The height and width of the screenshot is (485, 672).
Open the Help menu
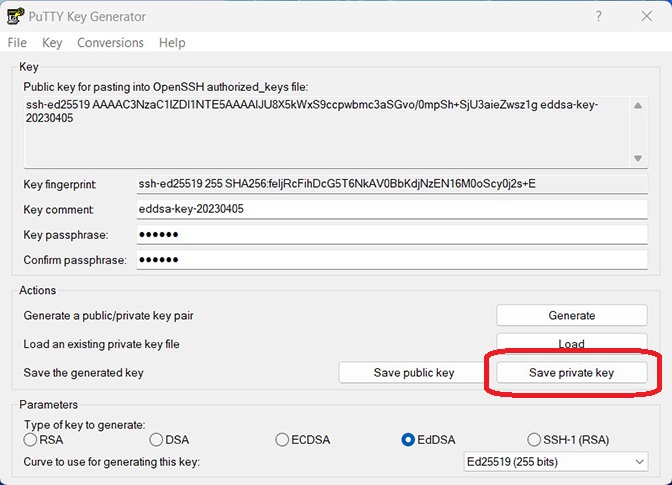[x=172, y=42]
